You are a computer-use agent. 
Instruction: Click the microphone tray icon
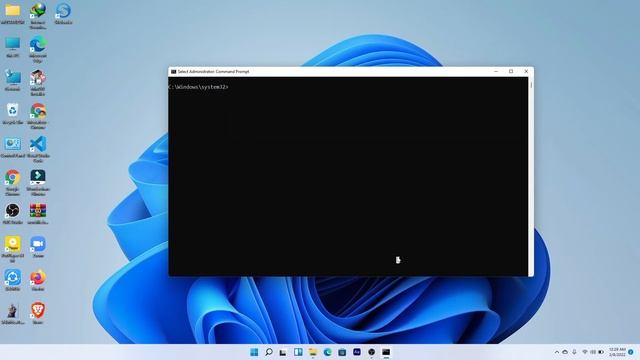[574, 352]
